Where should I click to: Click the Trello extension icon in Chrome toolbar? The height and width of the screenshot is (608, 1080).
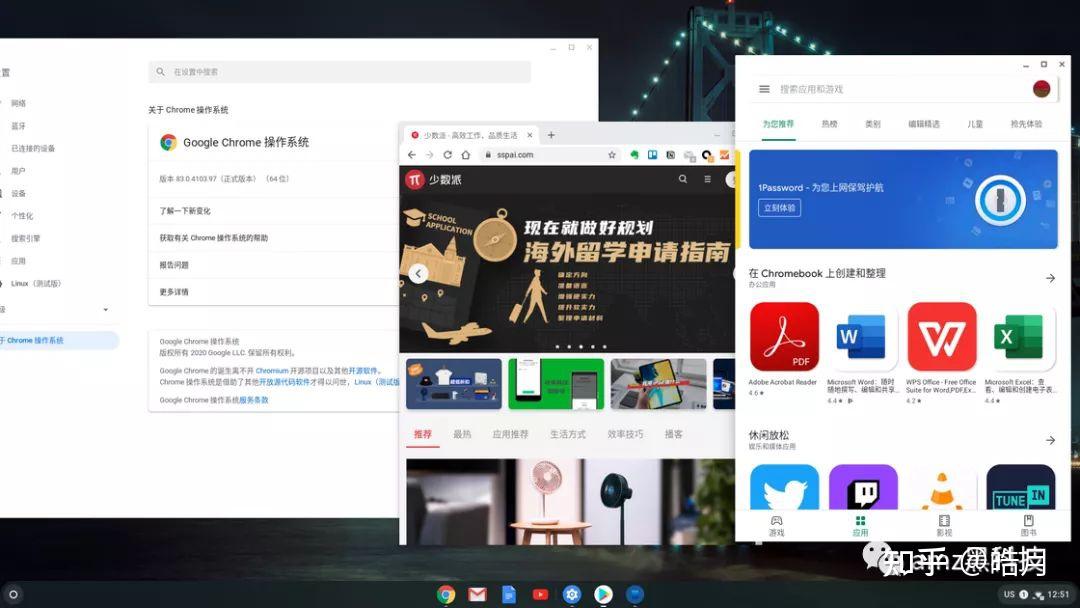click(x=652, y=155)
